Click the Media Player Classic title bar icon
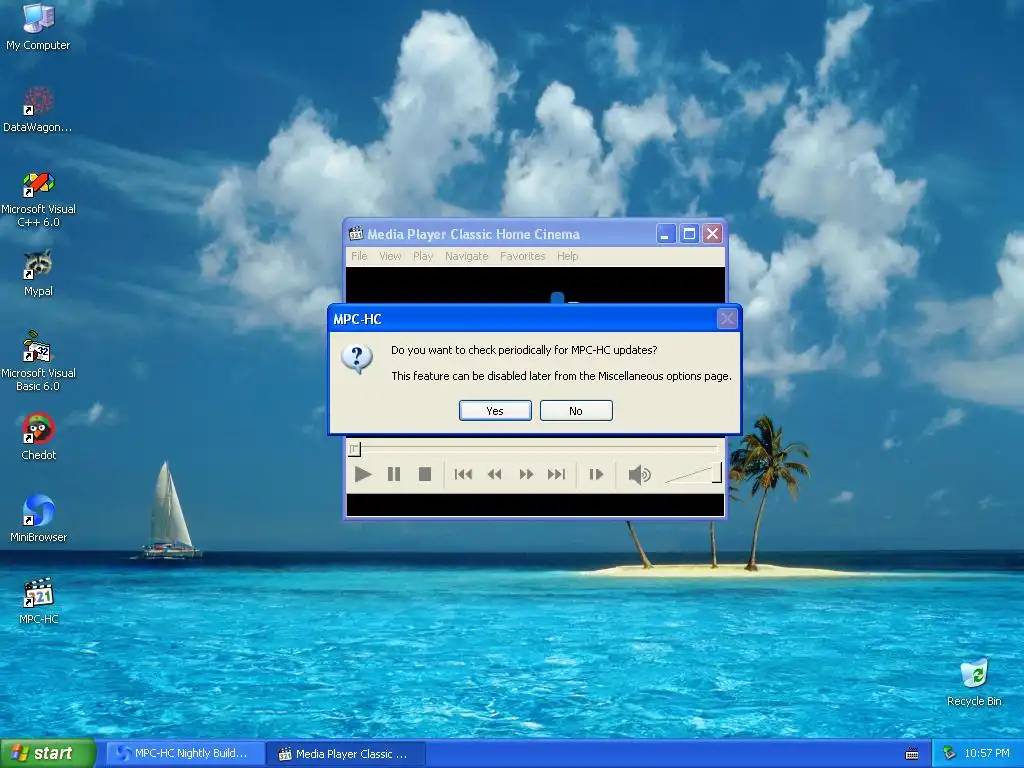The image size is (1024, 768). coord(356,234)
